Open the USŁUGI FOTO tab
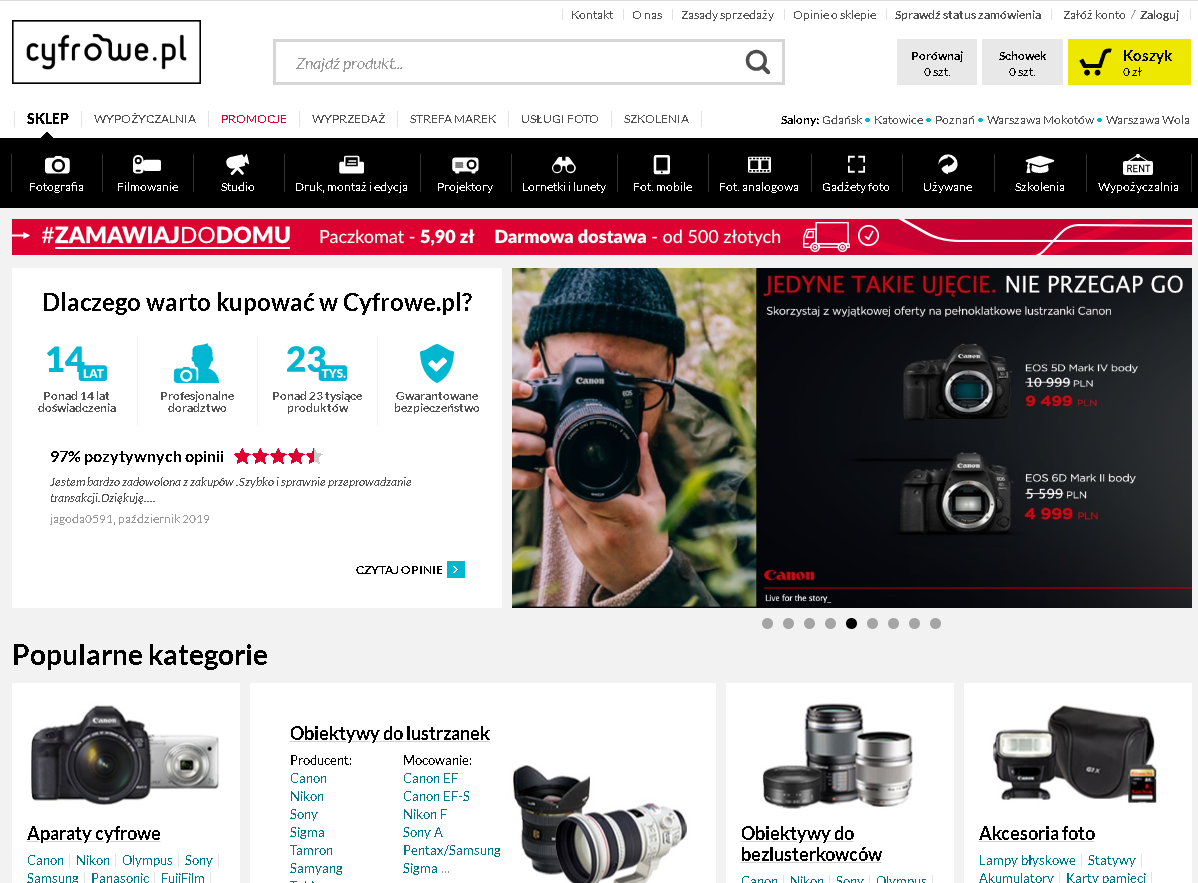The image size is (1198, 883). [x=559, y=118]
